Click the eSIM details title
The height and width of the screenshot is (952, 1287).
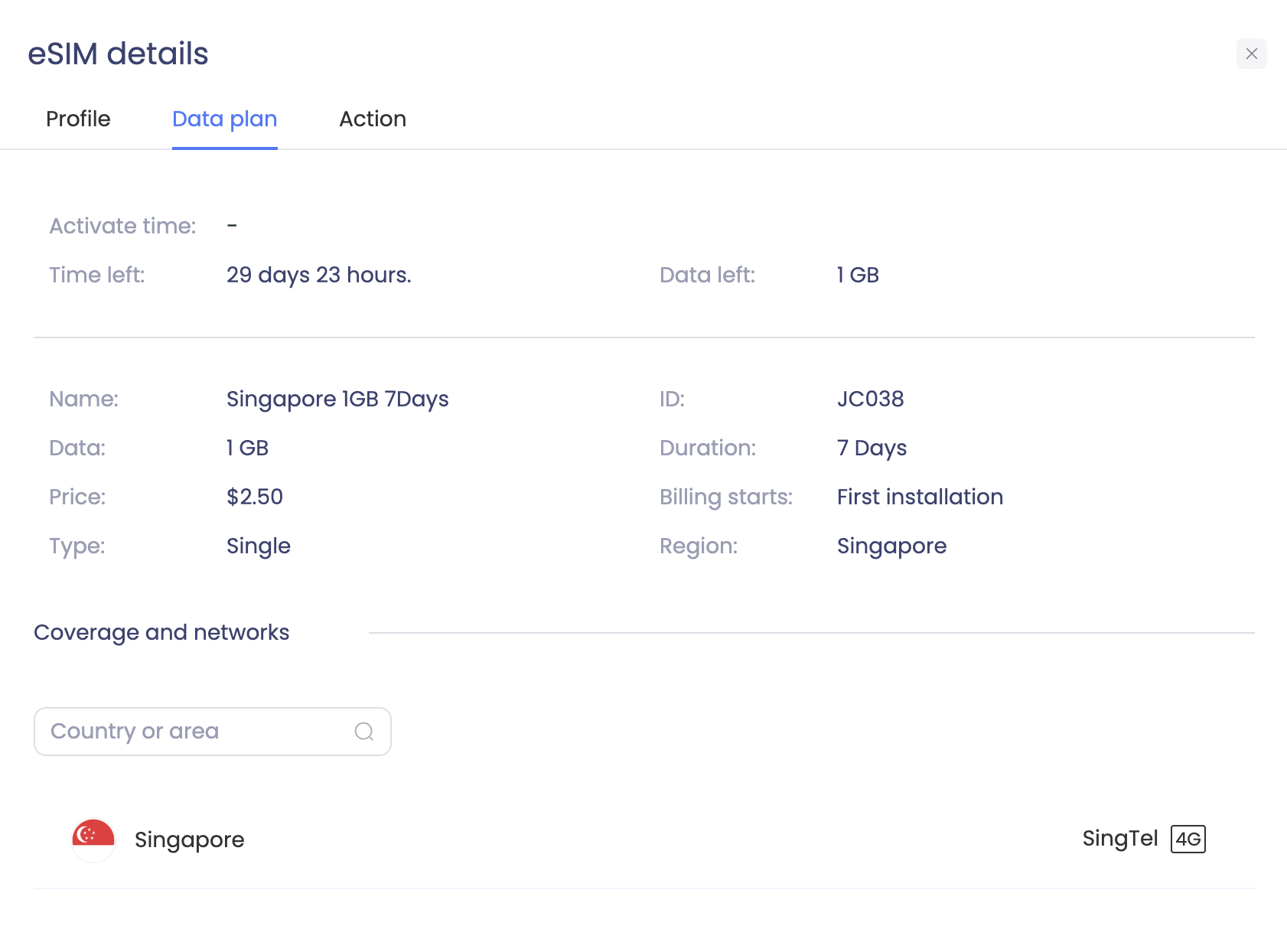pyautogui.click(x=118, y=54)
